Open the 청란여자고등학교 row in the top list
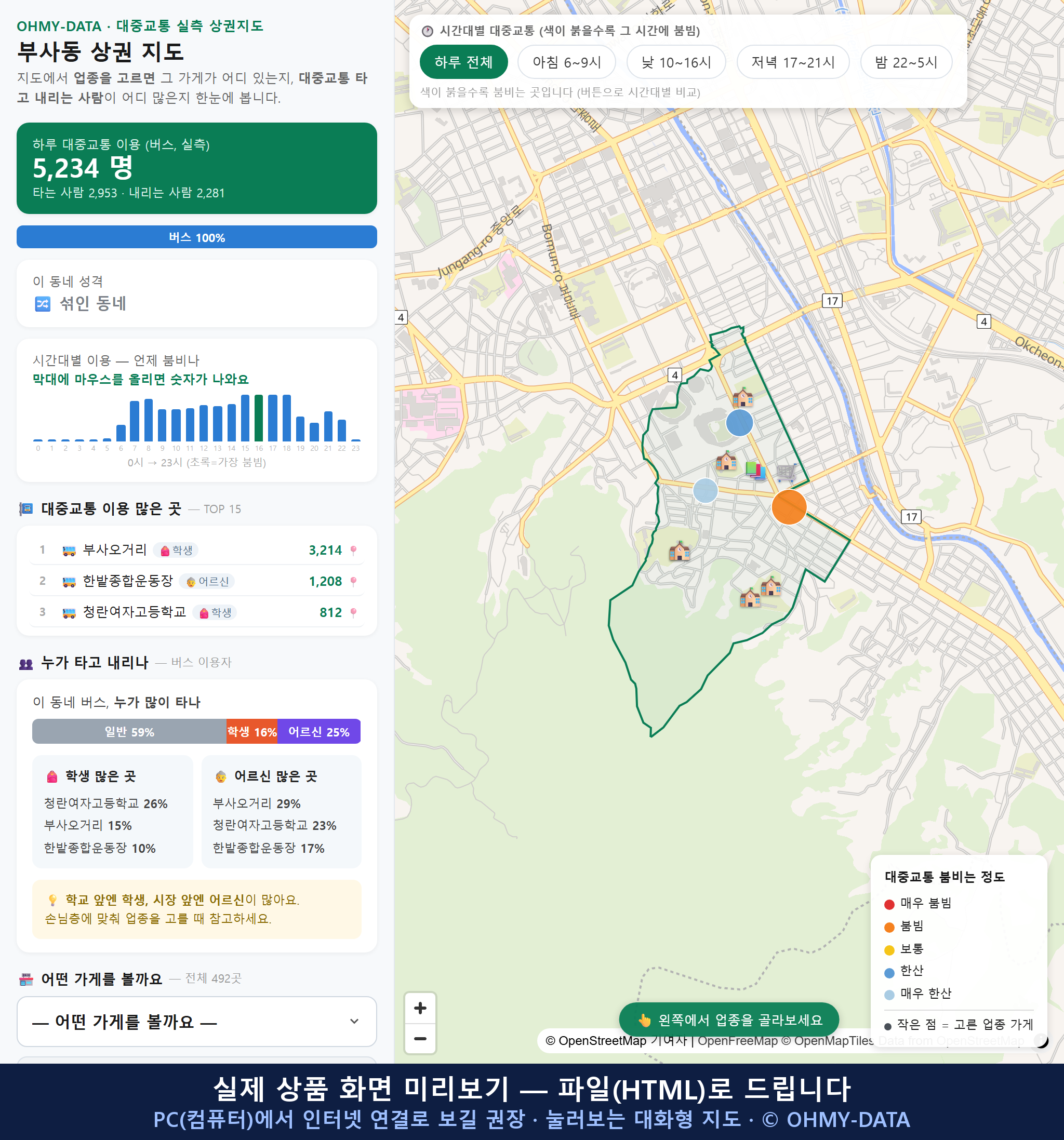The width and height of the screenshot is (1064, 1140). [x=197, y=612]
